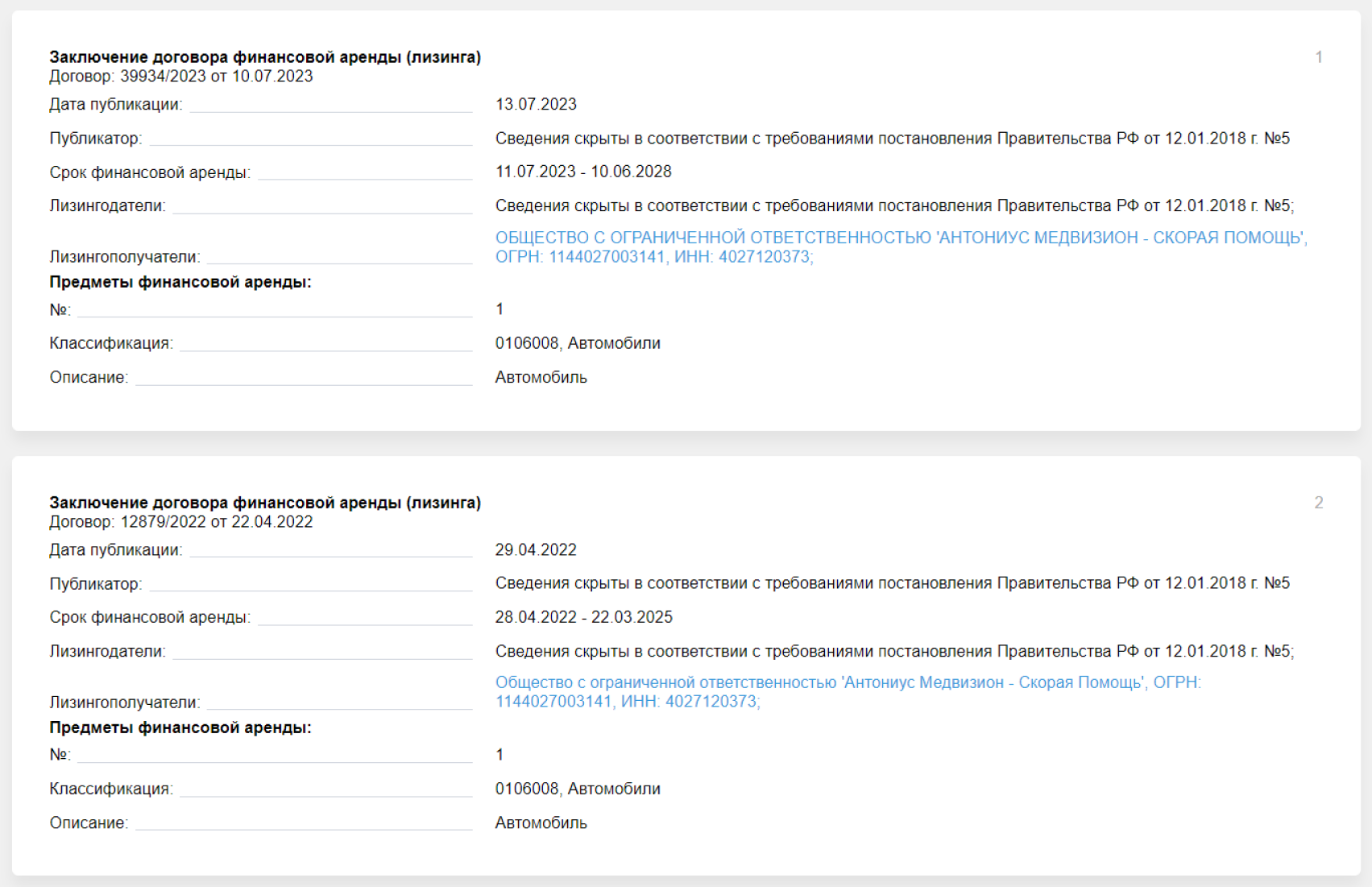The width and height of the screenshot is (1372, 887).
Task: Select publication date 29.04.2022
Action: coord(536,550)
